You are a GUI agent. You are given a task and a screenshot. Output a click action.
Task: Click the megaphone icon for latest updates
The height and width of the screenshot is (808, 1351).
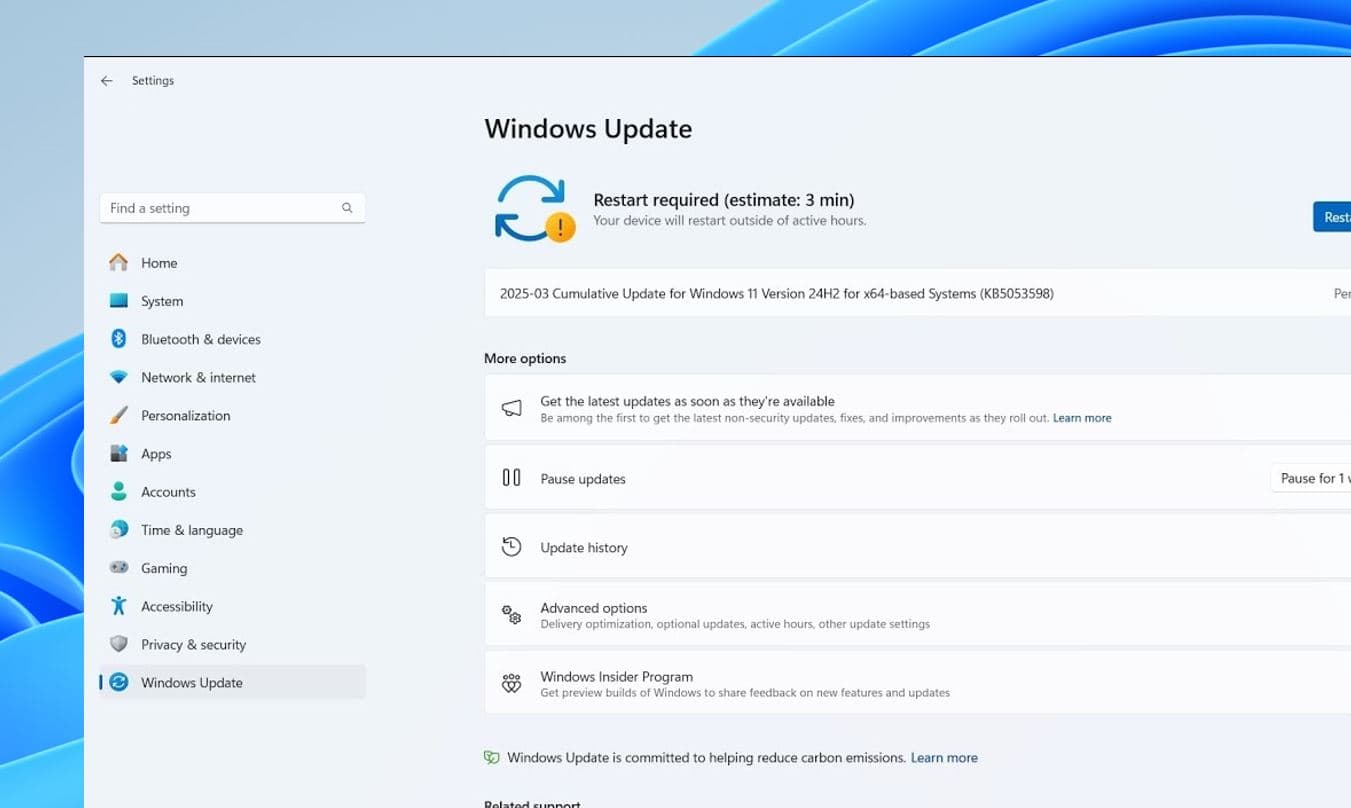tap(512, 408)
